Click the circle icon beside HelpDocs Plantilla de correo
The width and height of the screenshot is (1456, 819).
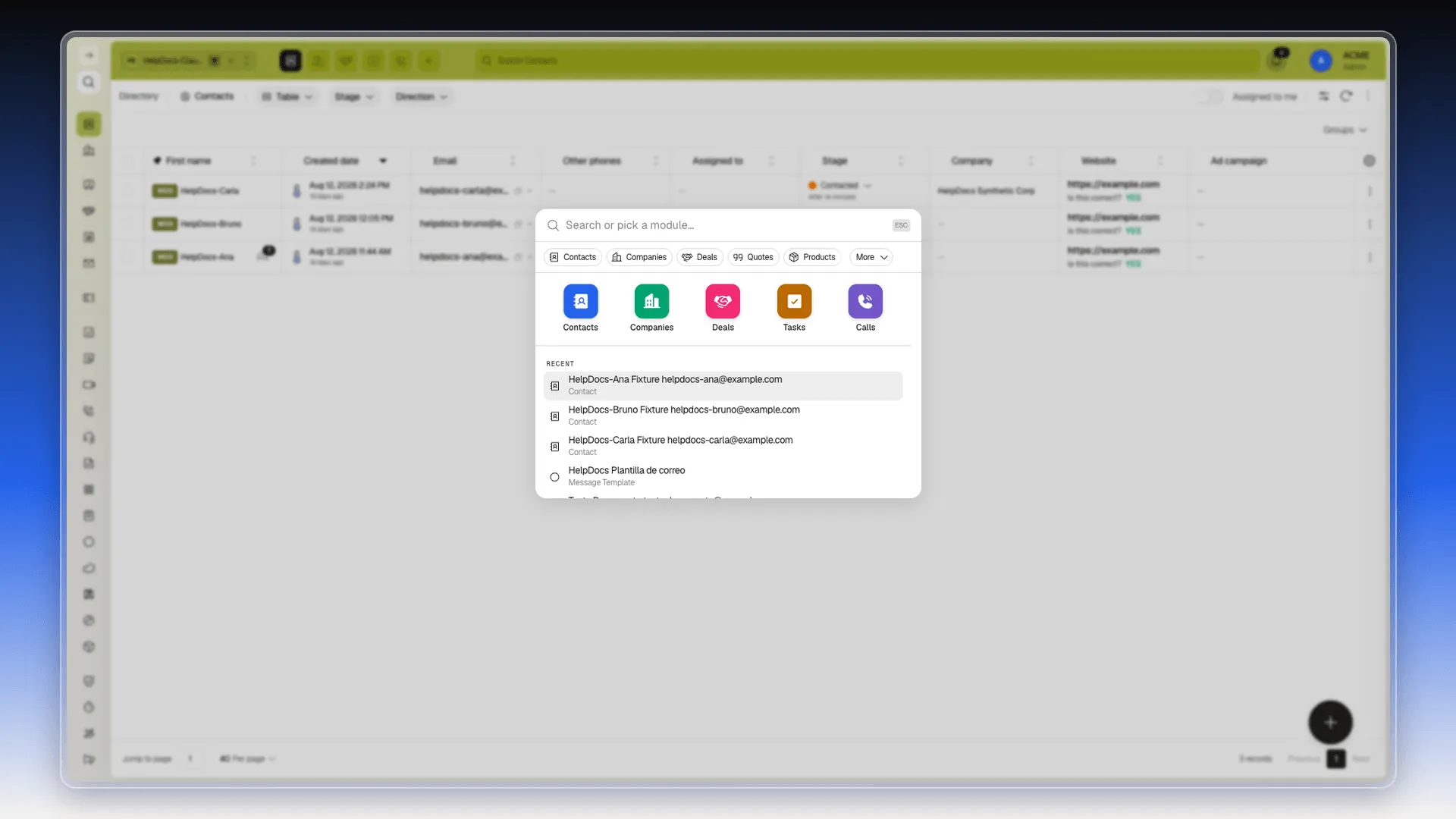(554, 477)
